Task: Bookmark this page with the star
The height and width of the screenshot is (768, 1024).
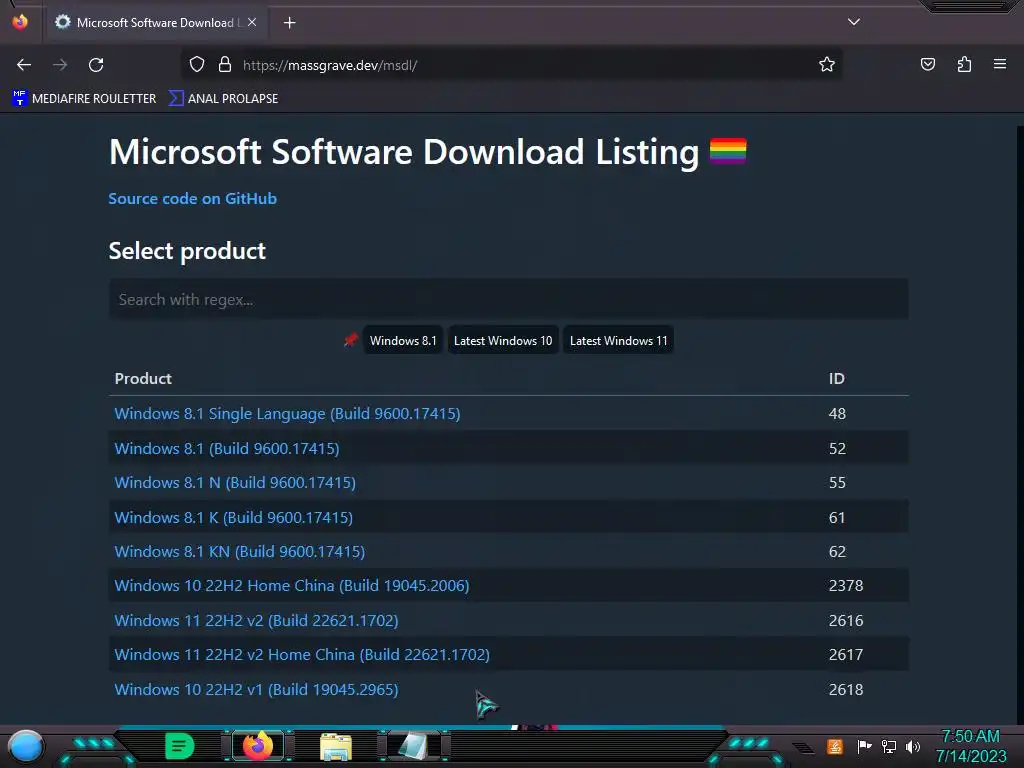Action: [827, 64]
